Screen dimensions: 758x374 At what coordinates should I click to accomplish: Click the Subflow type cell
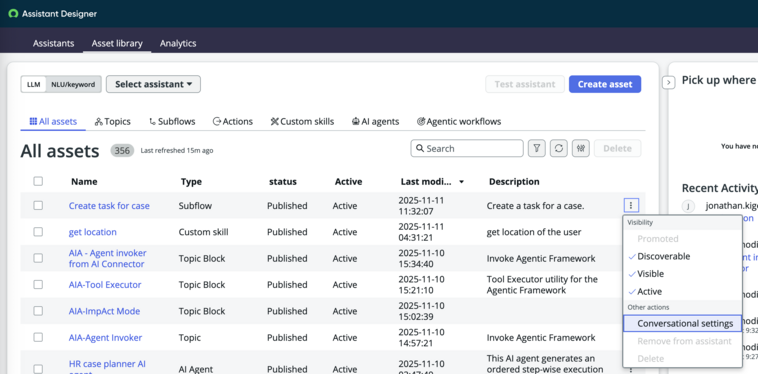[195, 205]
